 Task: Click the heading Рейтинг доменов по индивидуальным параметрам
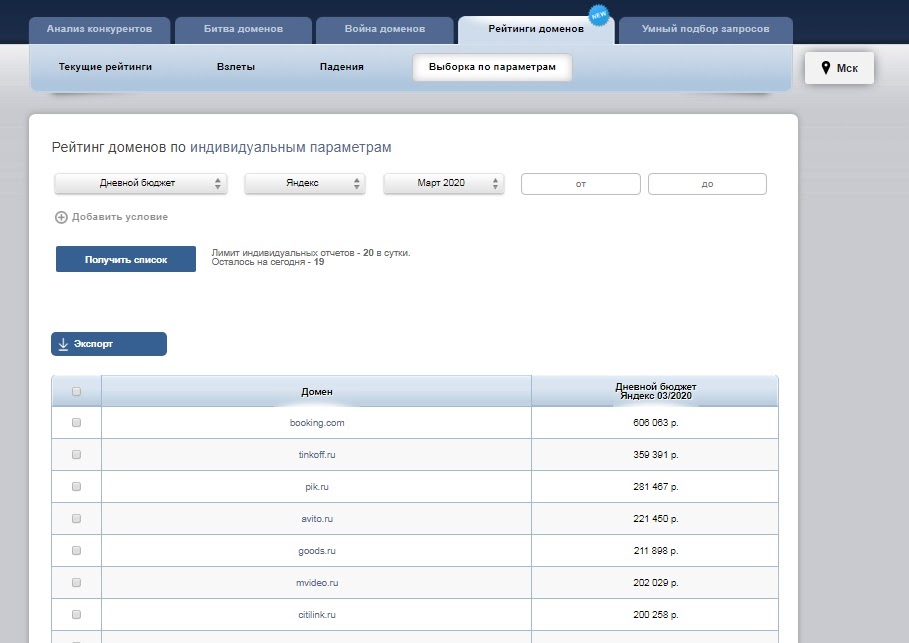(221, 147)
